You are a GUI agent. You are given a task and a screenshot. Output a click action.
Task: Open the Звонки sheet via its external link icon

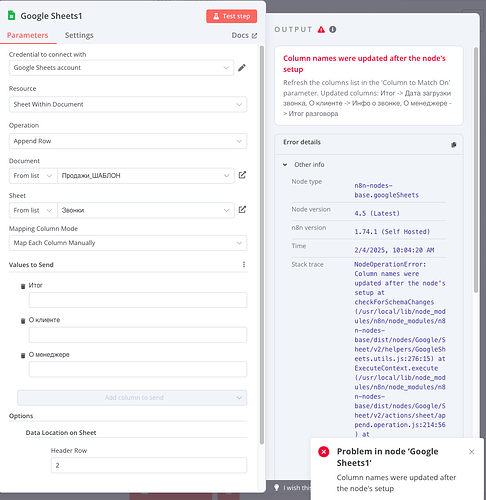pyautogui.click(x=242, y=210)
